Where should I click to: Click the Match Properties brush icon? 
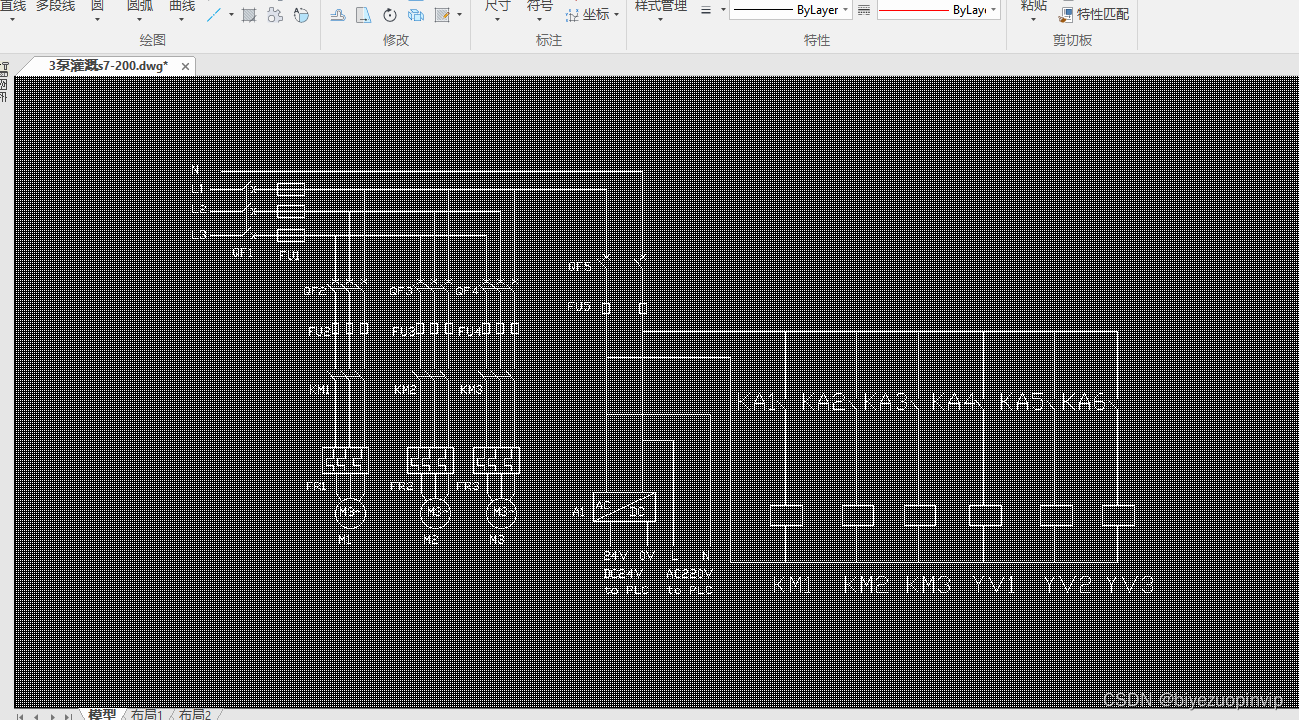click(1066, 15)
